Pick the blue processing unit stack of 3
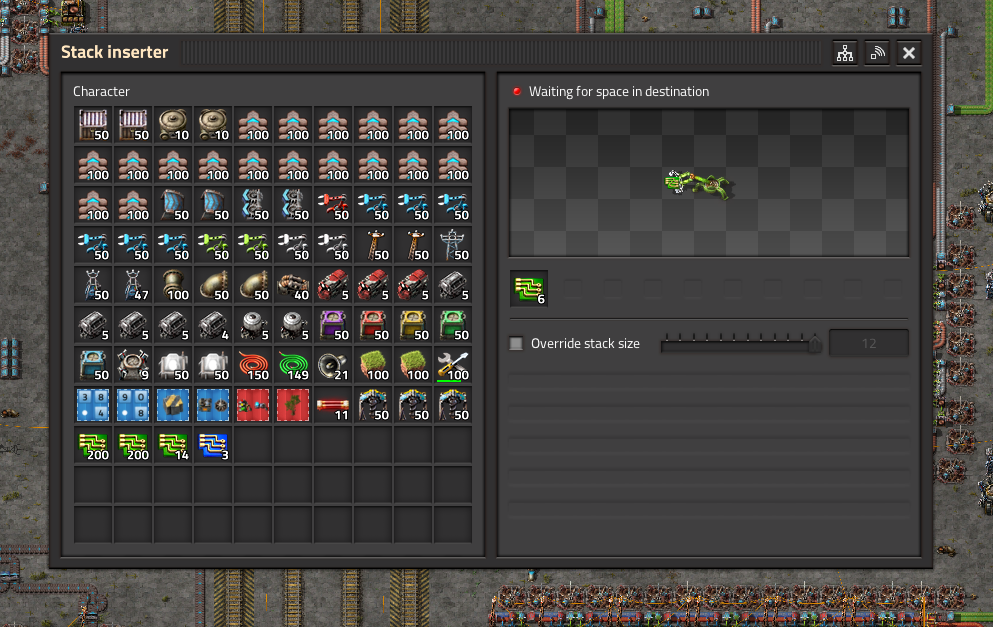 (x=213, y=445)
